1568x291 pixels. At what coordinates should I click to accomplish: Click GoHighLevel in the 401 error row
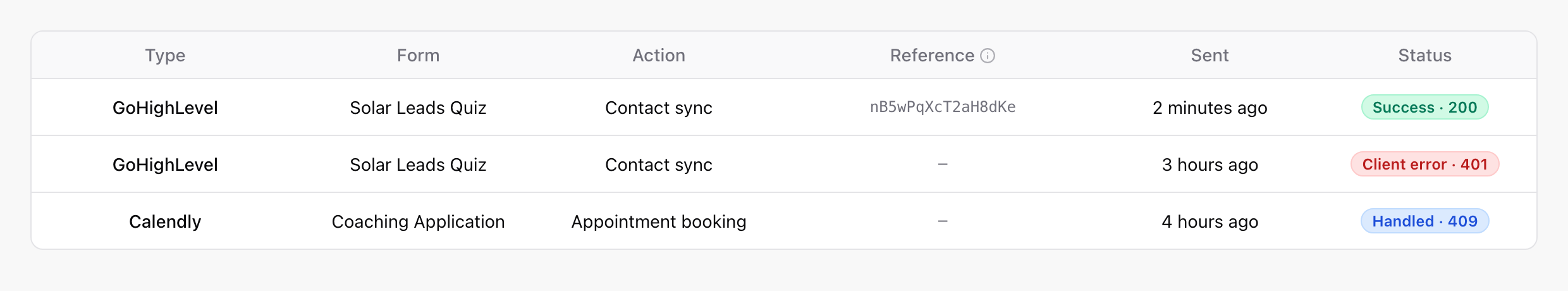coord(165,164)
